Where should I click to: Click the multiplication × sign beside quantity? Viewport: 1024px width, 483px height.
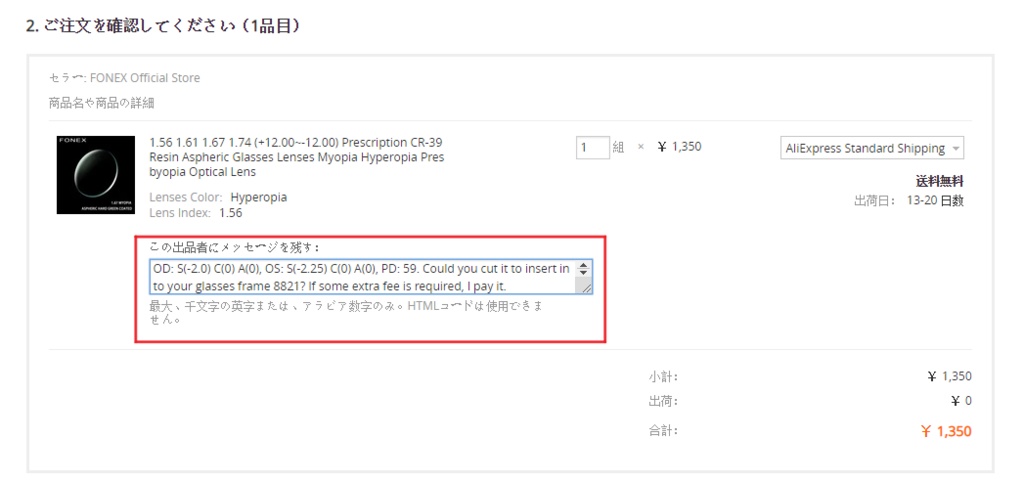[641, 147]
